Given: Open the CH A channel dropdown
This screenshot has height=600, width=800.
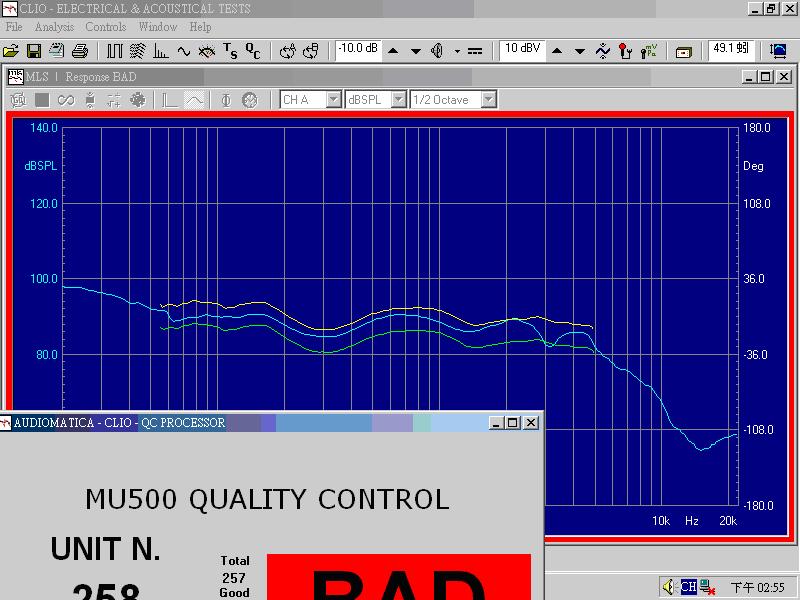Looking at the screenshot, I should 334,99.
